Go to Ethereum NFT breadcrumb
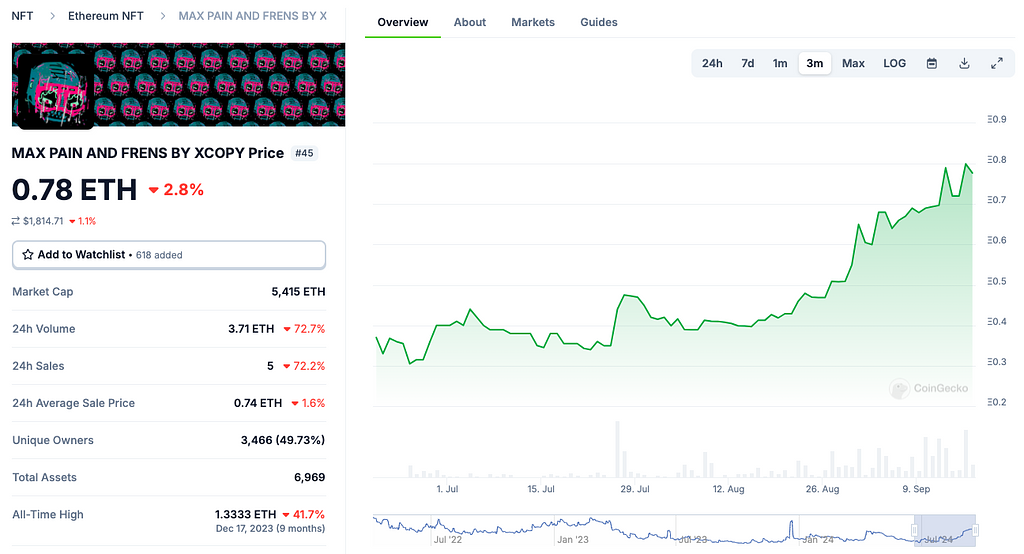This screenshot has height=554, width=1024. tap(105, 16)
